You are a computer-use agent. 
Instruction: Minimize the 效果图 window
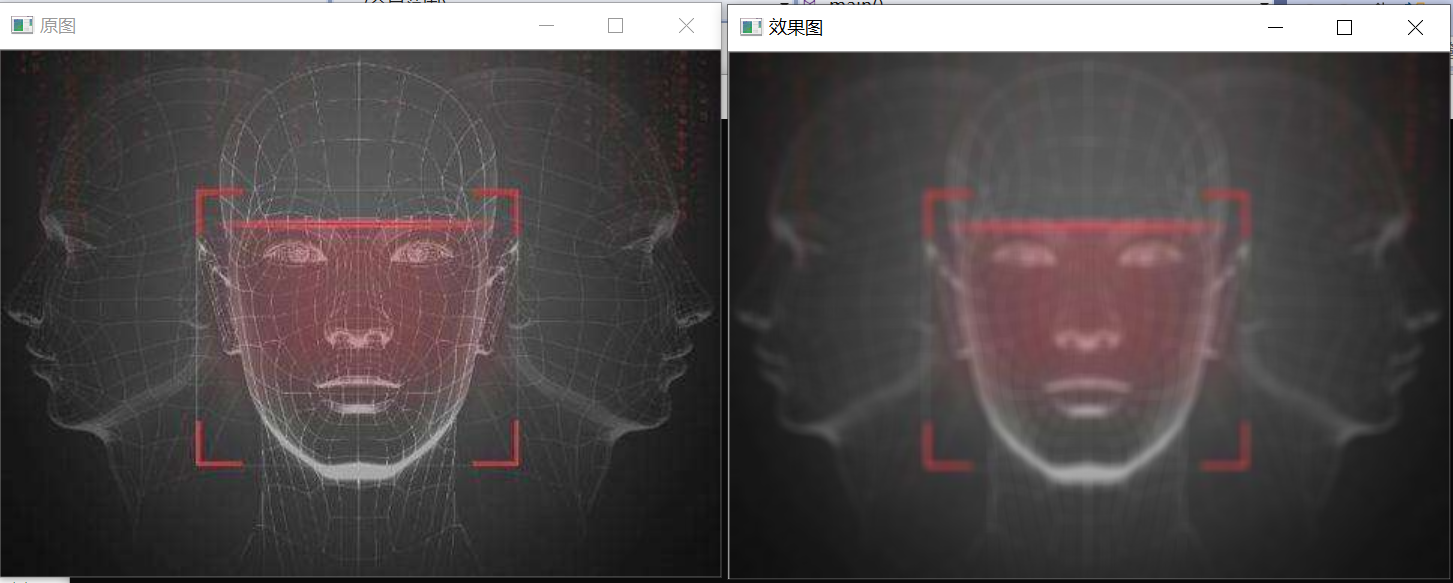pos(1275,28)
